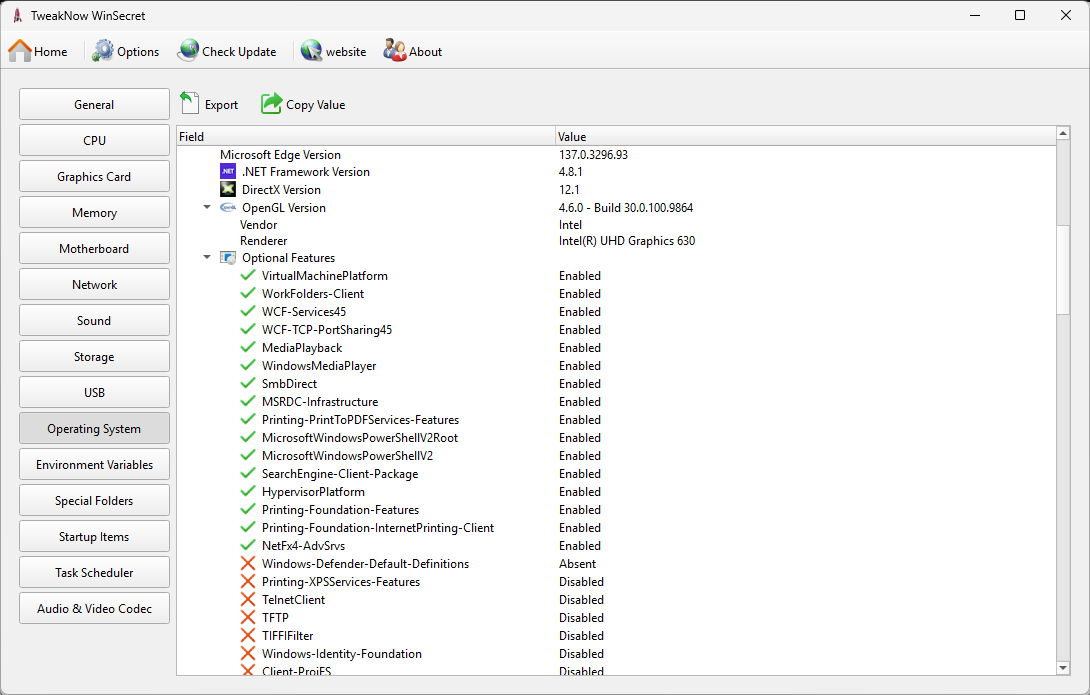Go to the Motherboard section

click(95, 248)
